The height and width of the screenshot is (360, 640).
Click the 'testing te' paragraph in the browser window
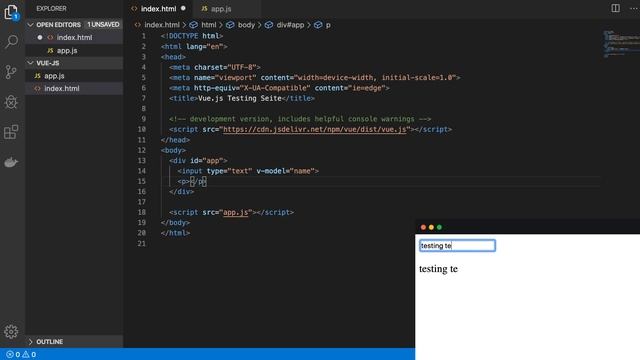coord(438,269)
